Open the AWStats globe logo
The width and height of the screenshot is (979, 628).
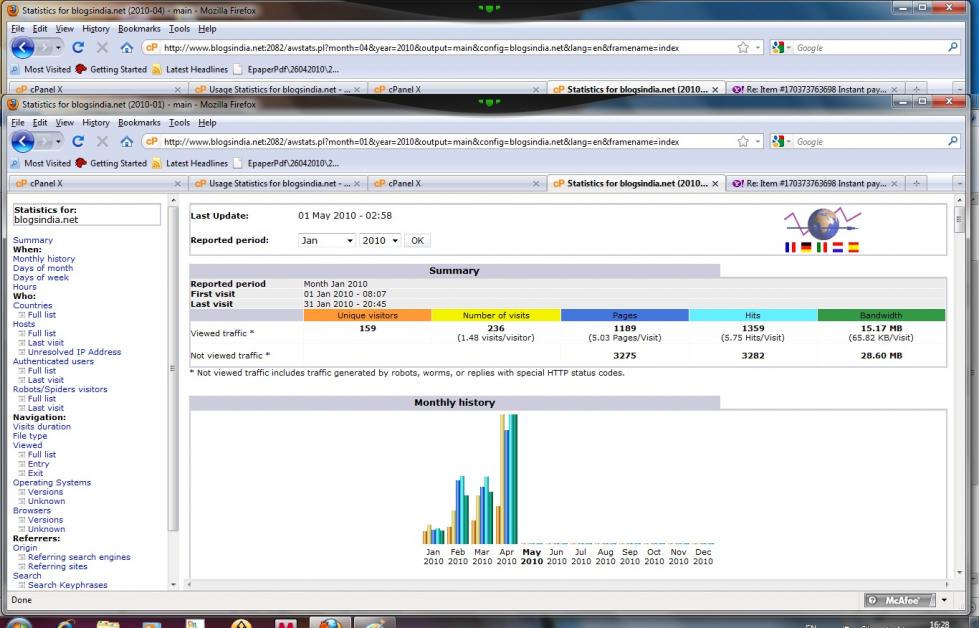pyautogui.click(x=823, y=222)
